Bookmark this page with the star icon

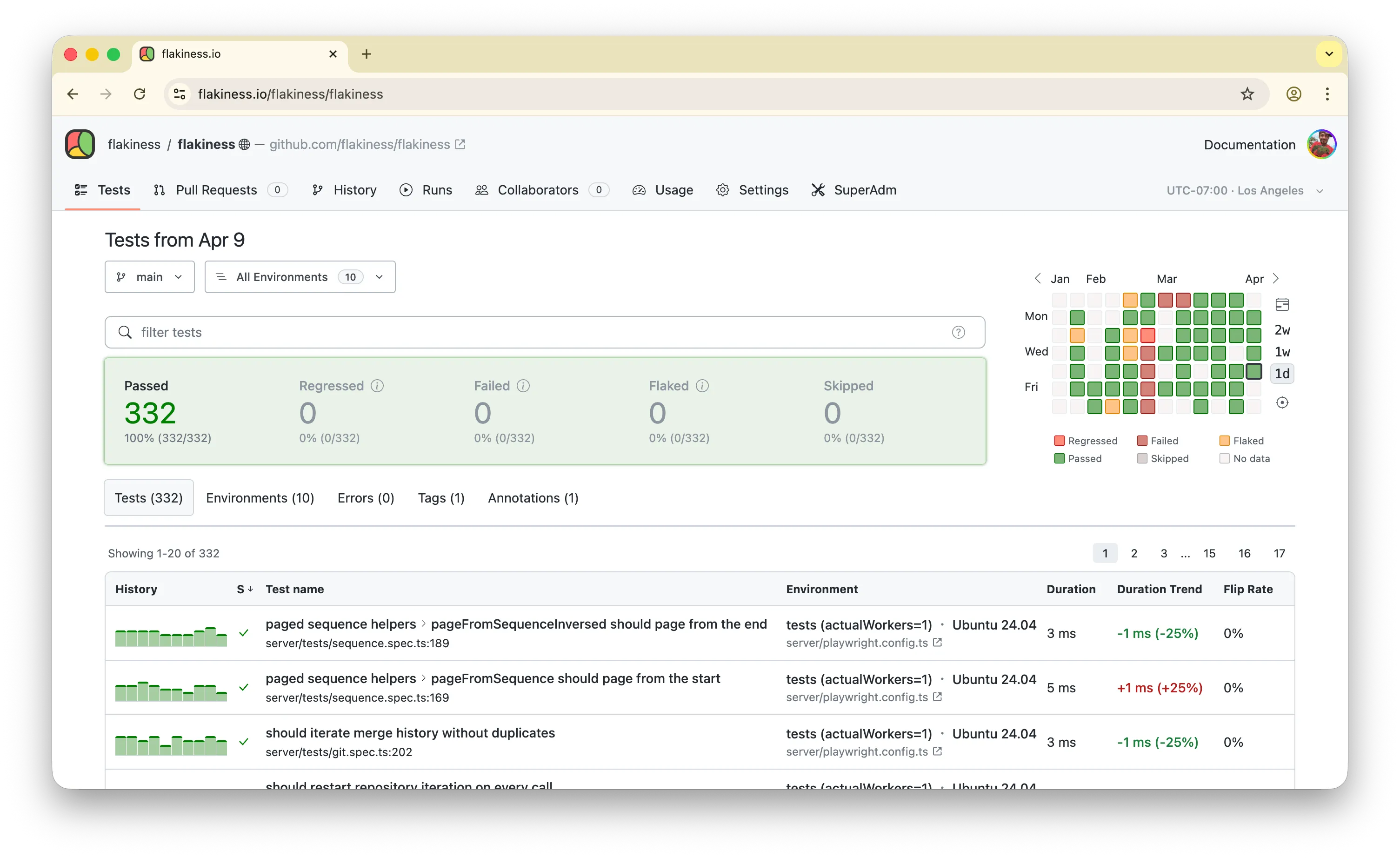(1247, 94)
